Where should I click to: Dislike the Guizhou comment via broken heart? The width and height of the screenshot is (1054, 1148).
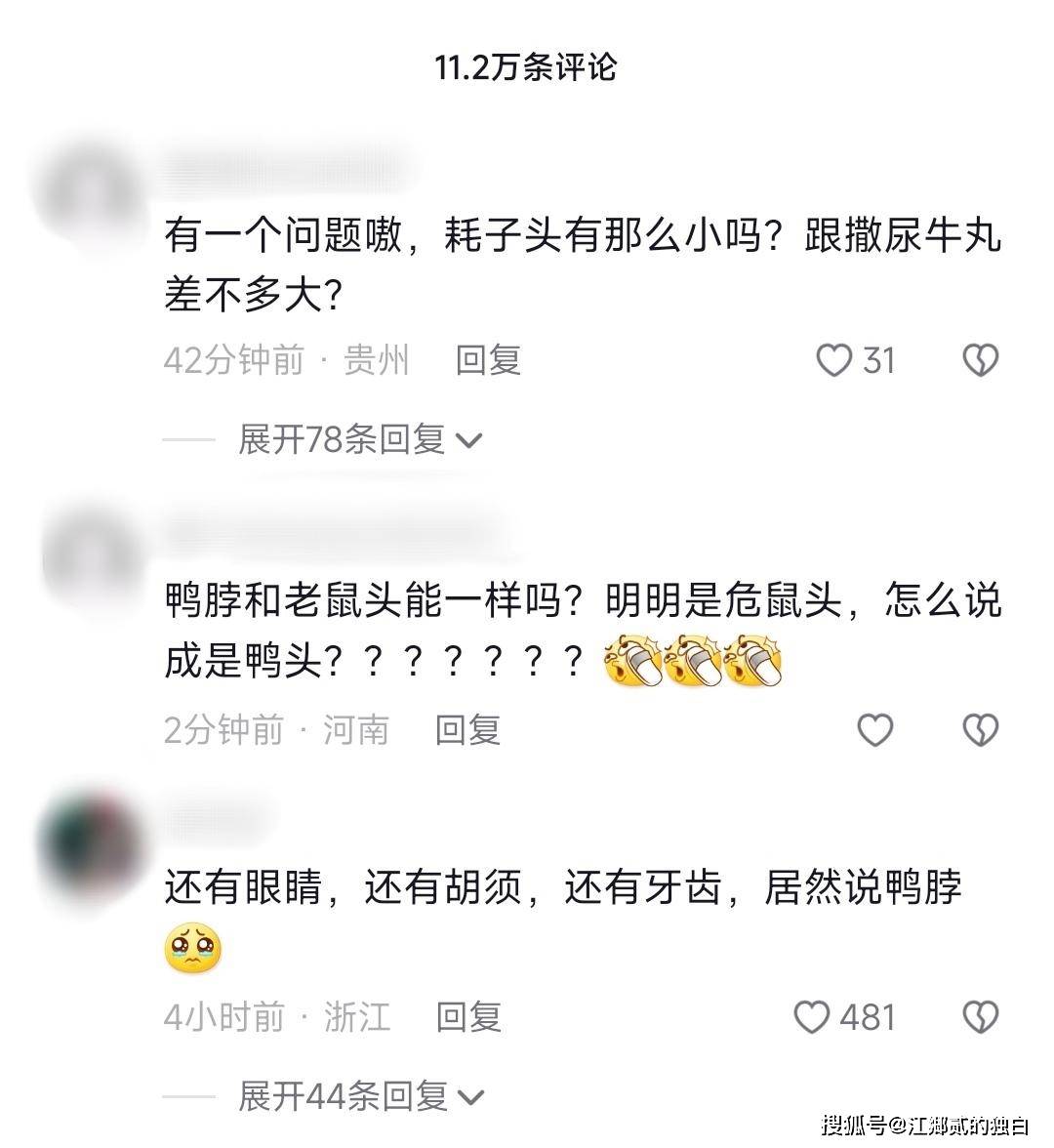coord(980,360)
